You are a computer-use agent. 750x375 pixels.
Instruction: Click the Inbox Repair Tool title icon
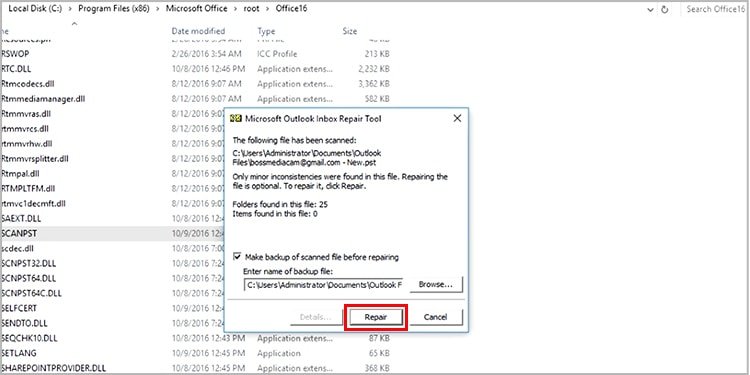tap(235, 119)
